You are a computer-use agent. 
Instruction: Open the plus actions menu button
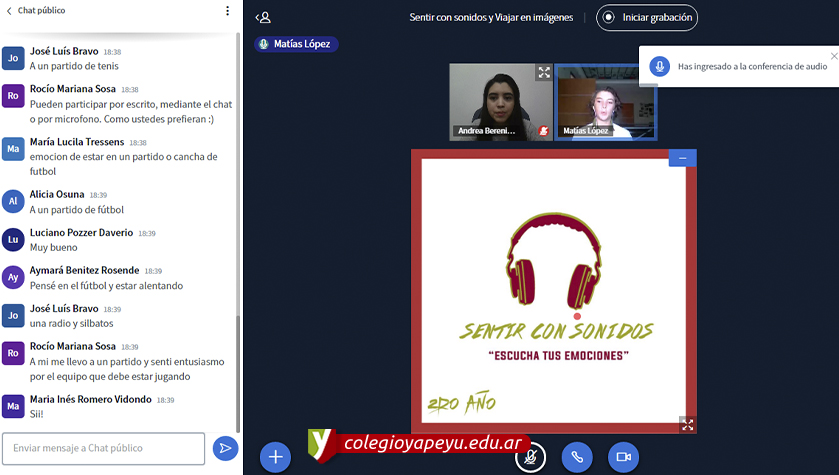[x=275, y=457]
